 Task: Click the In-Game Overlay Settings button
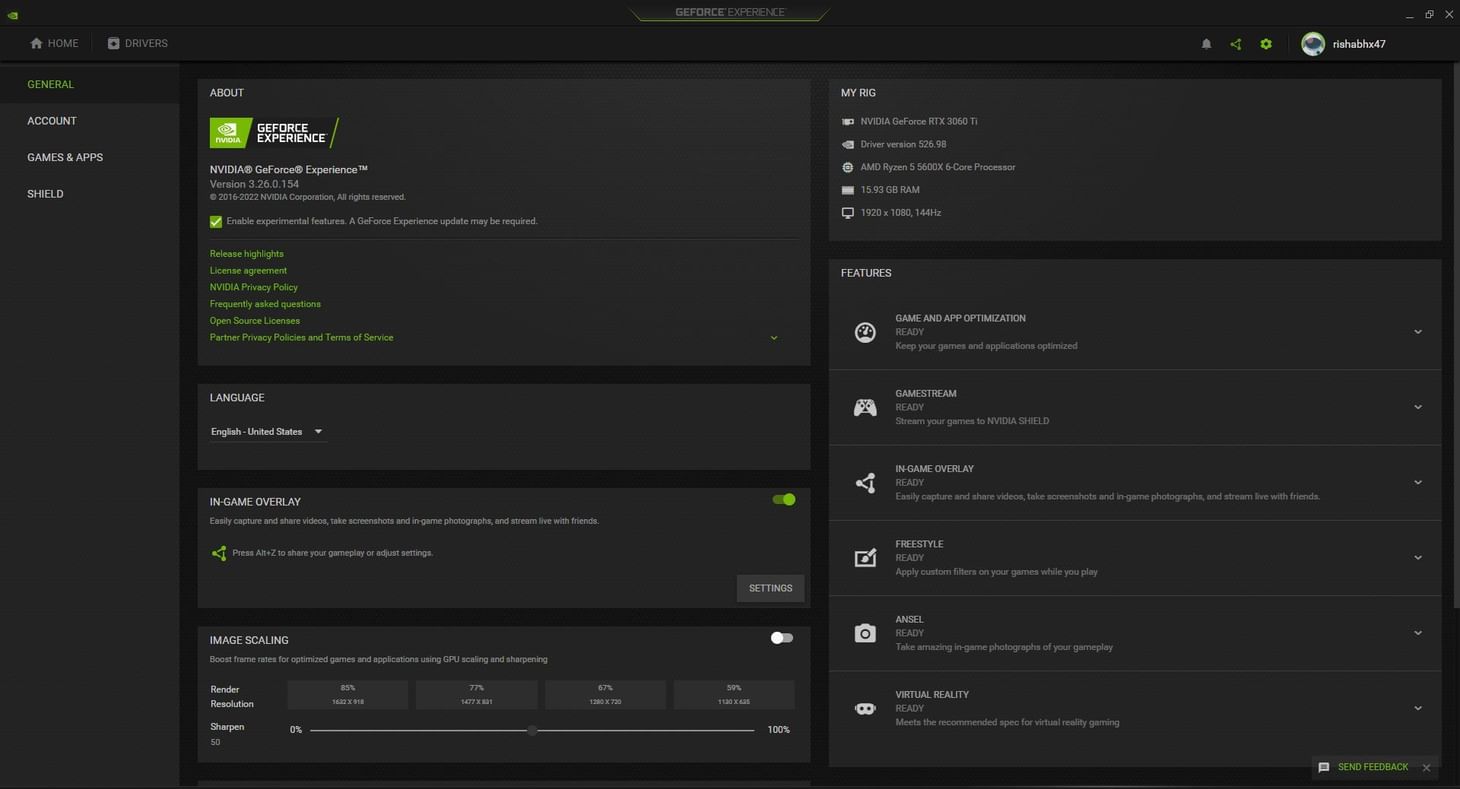pyautogui.click(x=769, y=588)
